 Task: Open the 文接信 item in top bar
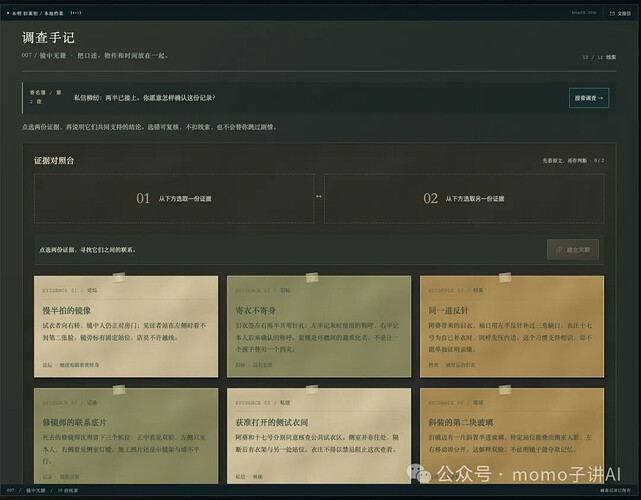(620, 13)
